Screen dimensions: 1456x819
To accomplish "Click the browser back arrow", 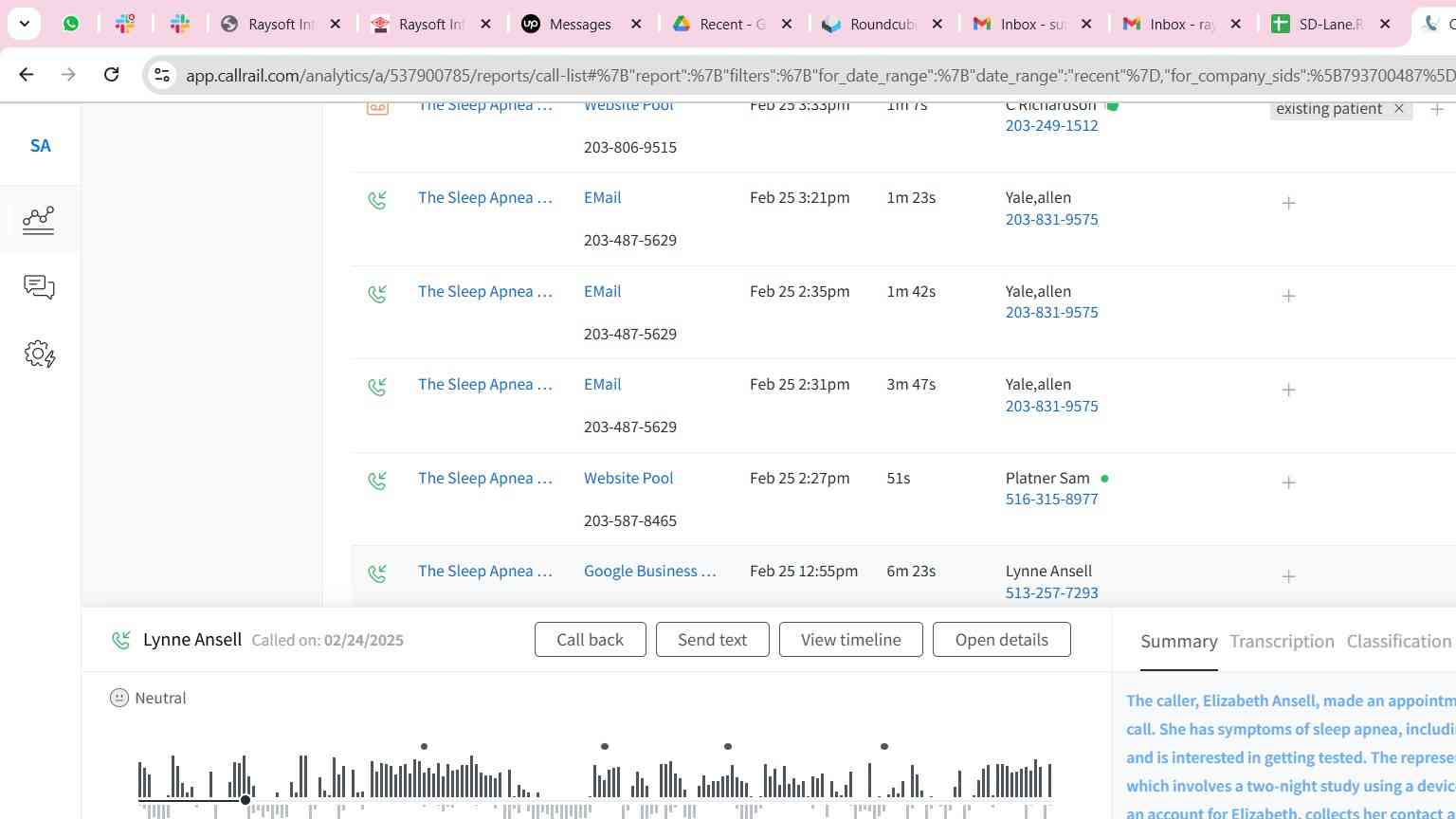I will click(27, 75).
